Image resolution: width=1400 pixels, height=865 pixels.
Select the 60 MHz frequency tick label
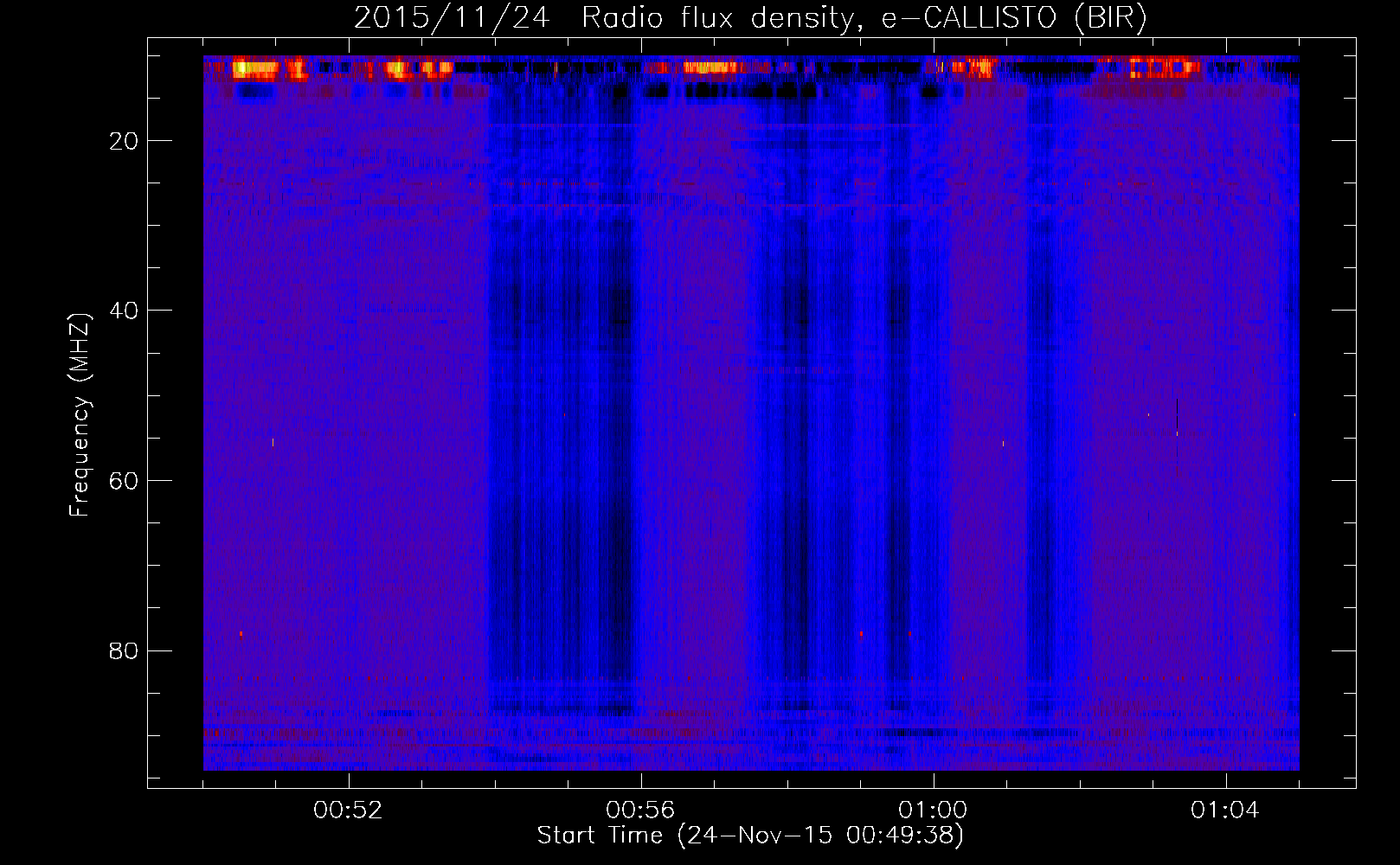(x=124, y=481)
